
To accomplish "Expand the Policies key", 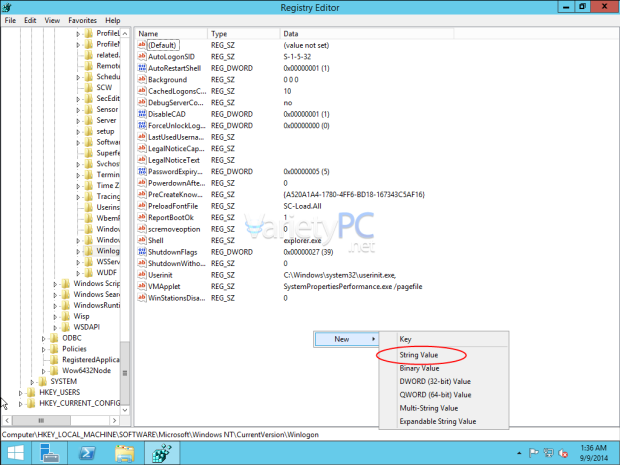I will point(43,349).
